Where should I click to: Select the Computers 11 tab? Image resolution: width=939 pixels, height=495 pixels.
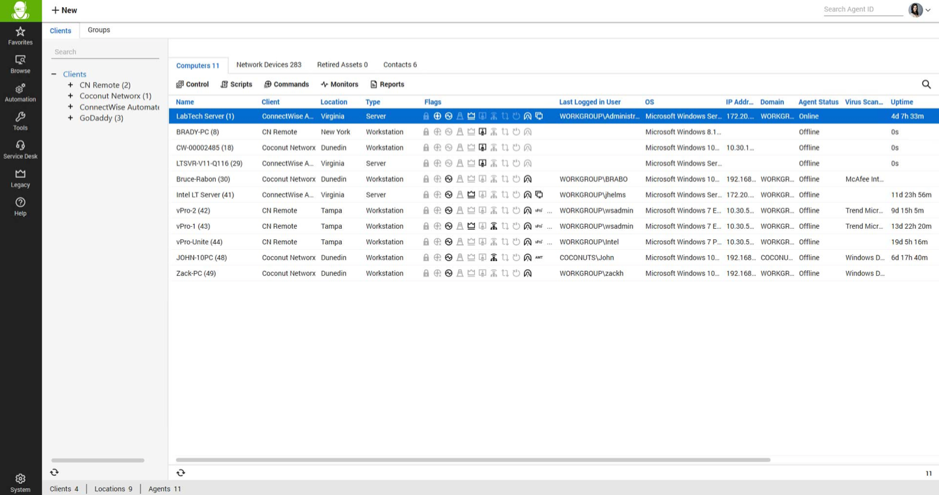point(198,65)
